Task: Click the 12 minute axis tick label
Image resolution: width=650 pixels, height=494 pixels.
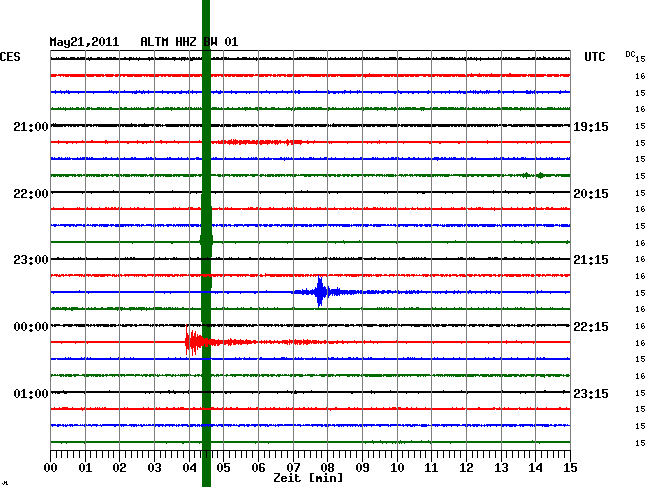Action: 466,468
